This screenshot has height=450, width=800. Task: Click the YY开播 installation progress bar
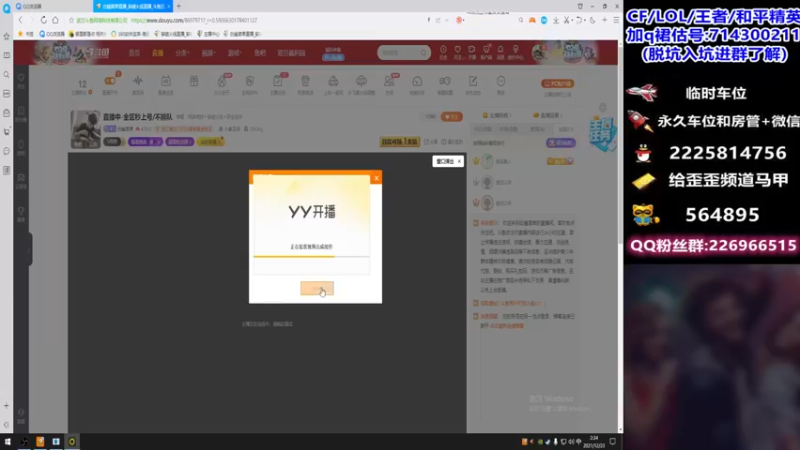pos(311,257)
